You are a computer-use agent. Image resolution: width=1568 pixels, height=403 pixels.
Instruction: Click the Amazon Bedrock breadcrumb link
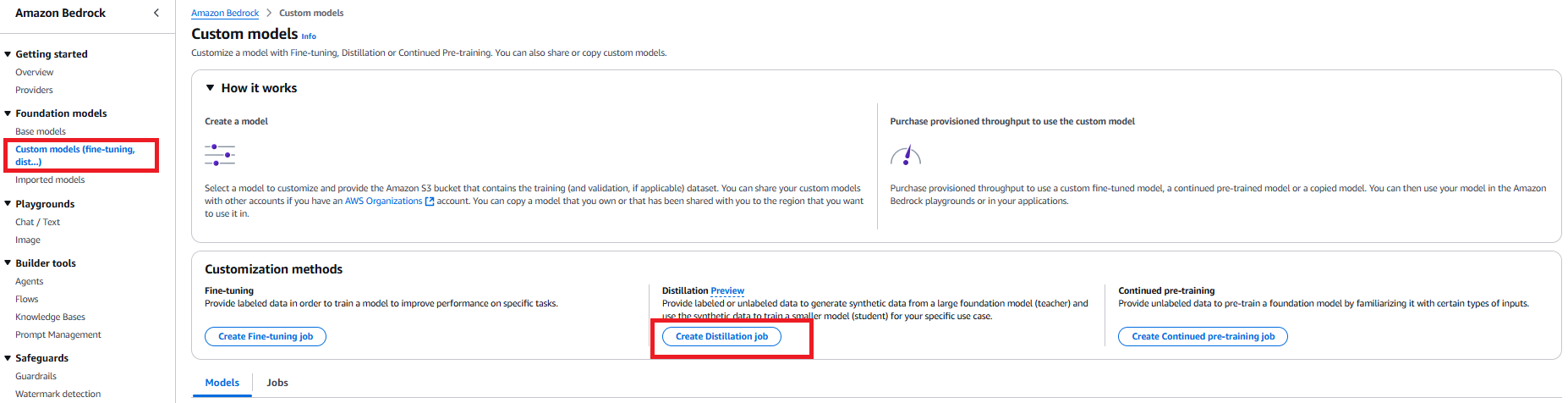225,13
